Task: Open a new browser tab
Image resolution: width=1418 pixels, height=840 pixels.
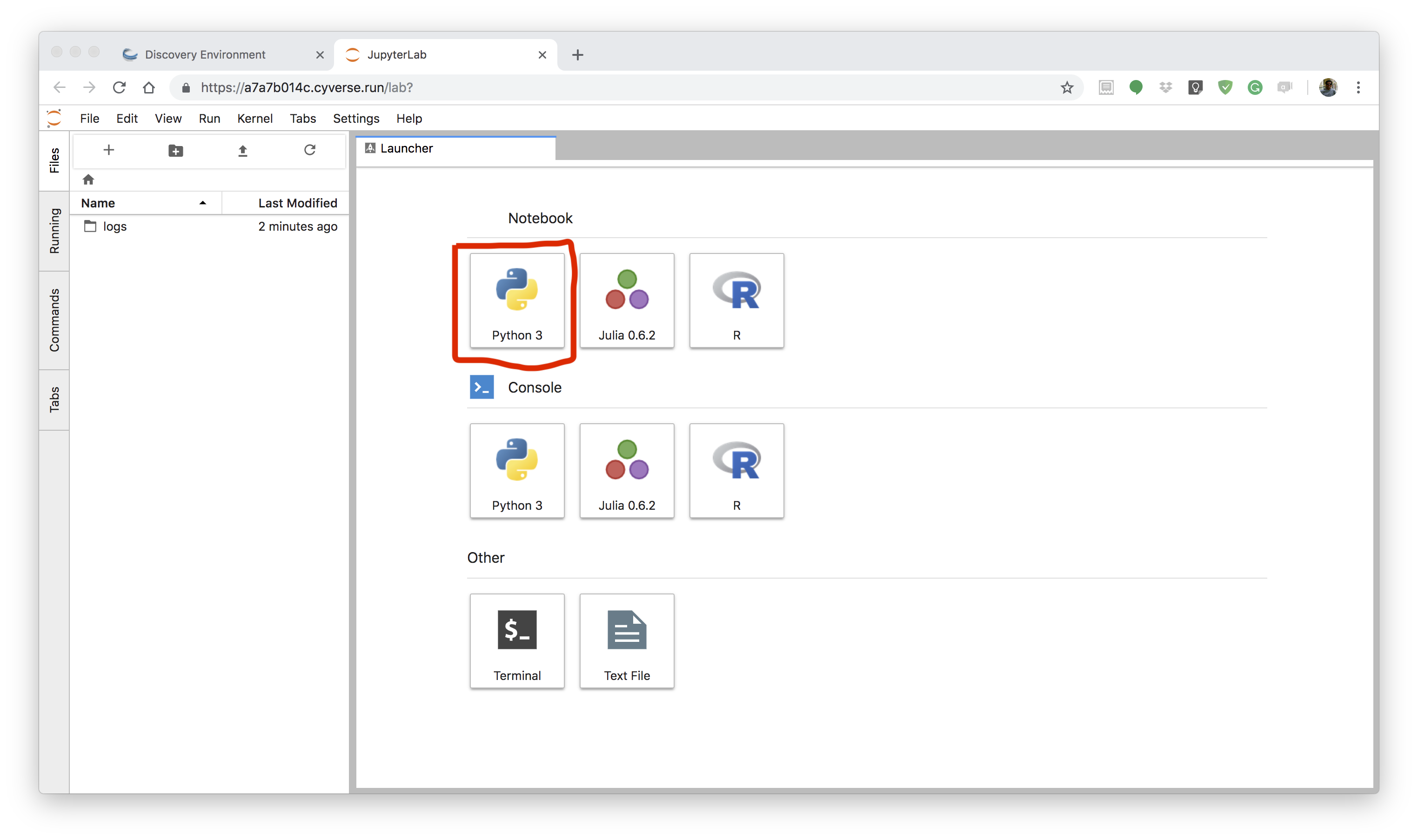Action: tap(577, 55)
